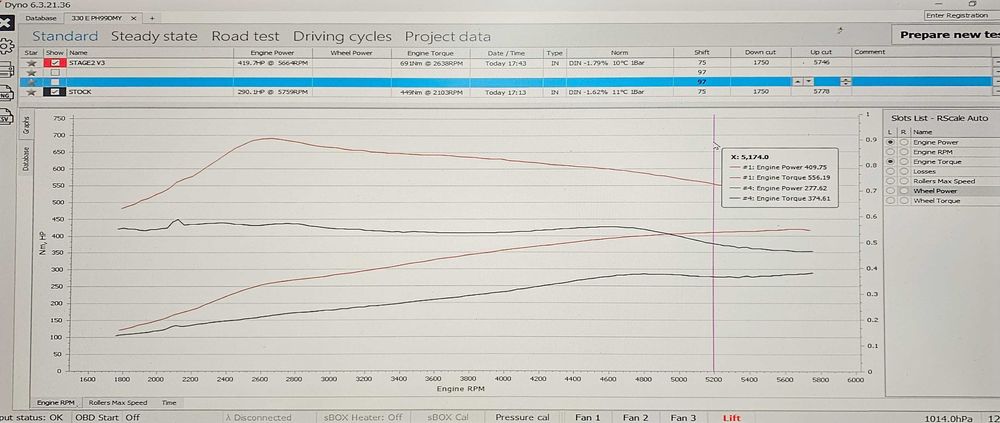This screenshot has width=1000, height=423.
Task: Toggle Fan 1 in status bar
Action: (x=588, y=417)
